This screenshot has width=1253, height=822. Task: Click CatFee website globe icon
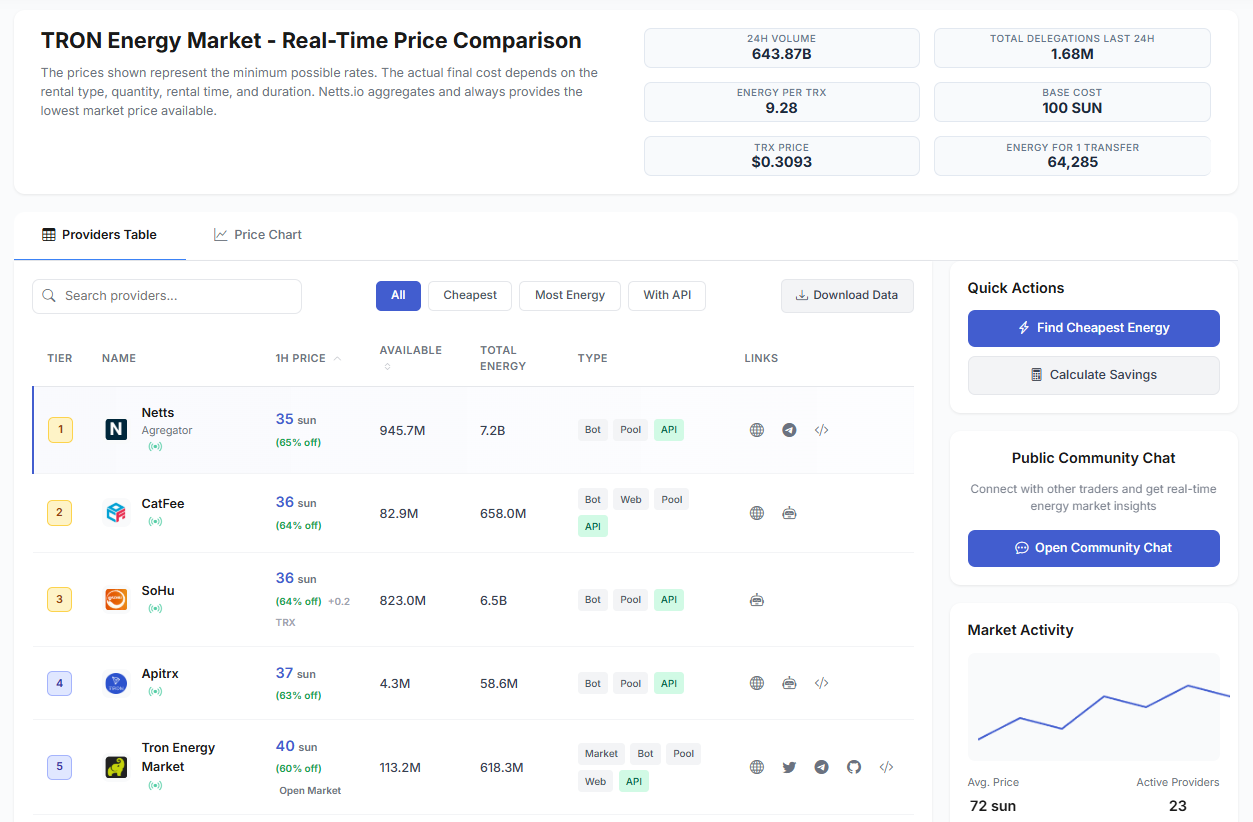click(757, 513)
